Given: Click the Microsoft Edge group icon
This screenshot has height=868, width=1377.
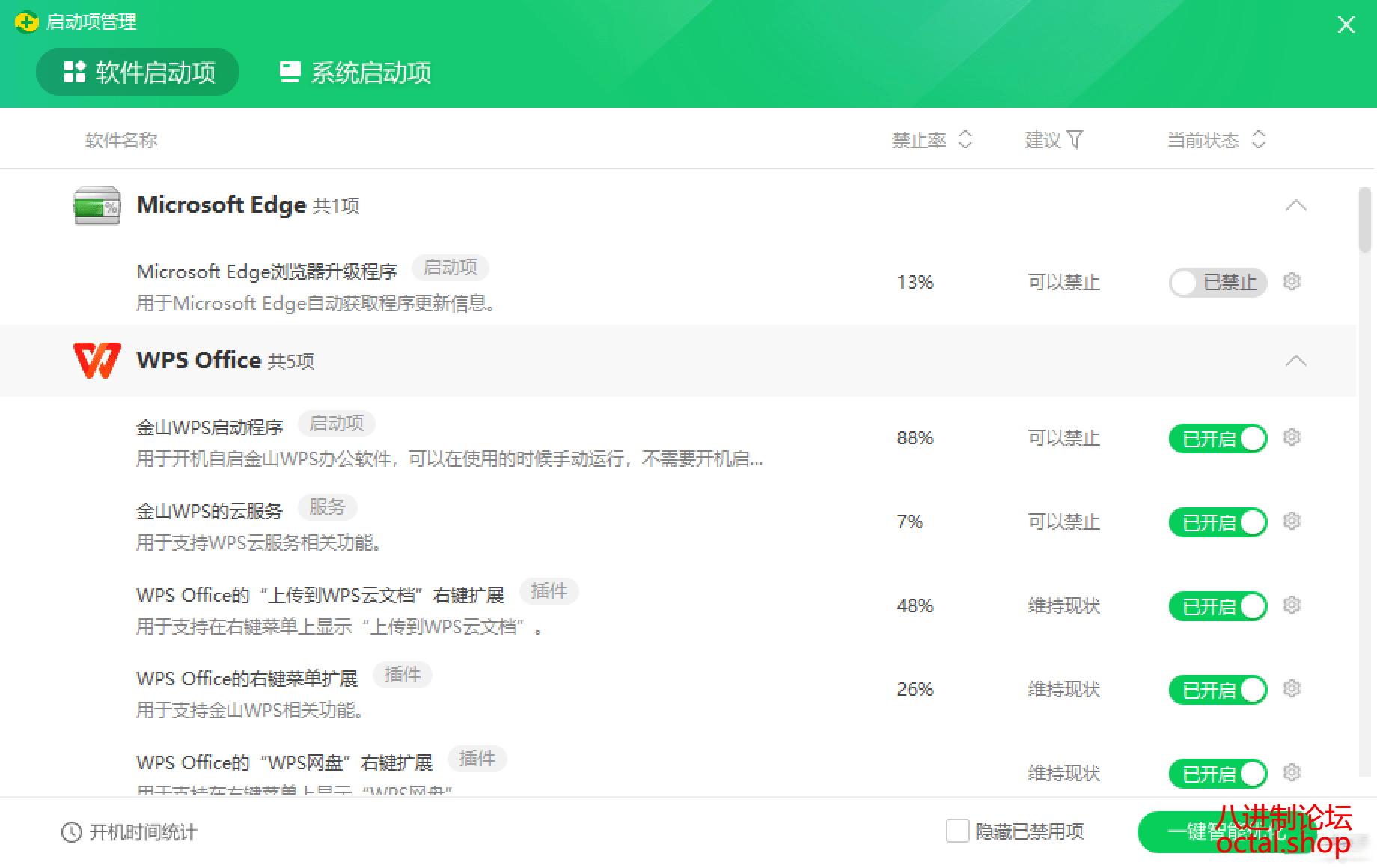Looking at the screenshot, I should point(97,205).
